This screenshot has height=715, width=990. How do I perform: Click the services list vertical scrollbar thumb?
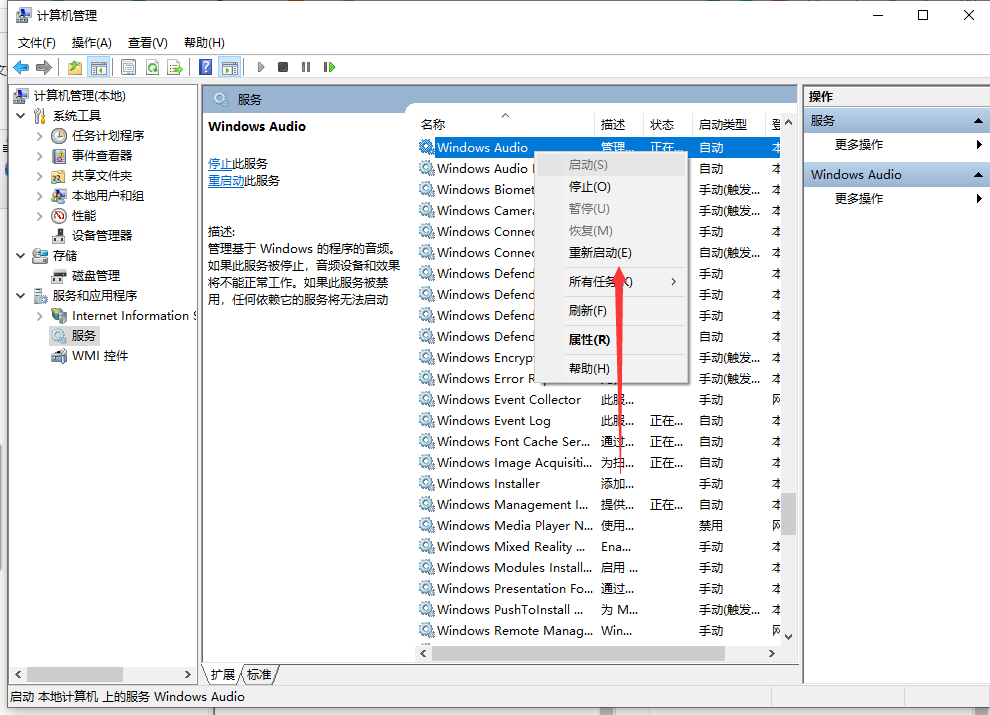(x=788, y=513)
